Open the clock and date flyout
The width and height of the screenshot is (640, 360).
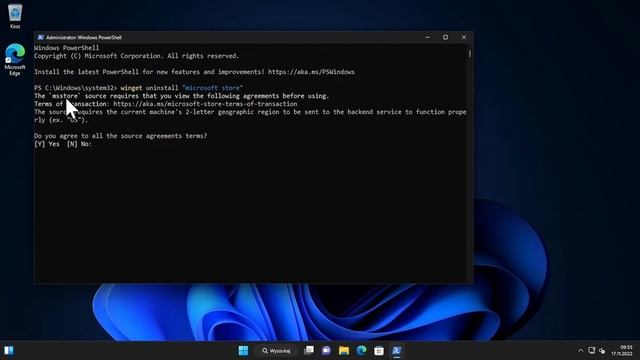[x=622, y=351]
